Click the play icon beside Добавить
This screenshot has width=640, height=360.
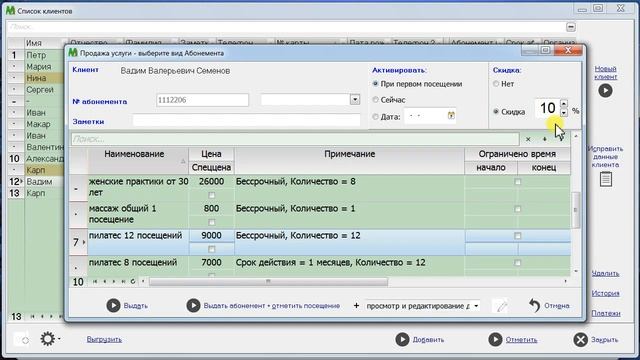pyautogui.click(x=402, y=339)
